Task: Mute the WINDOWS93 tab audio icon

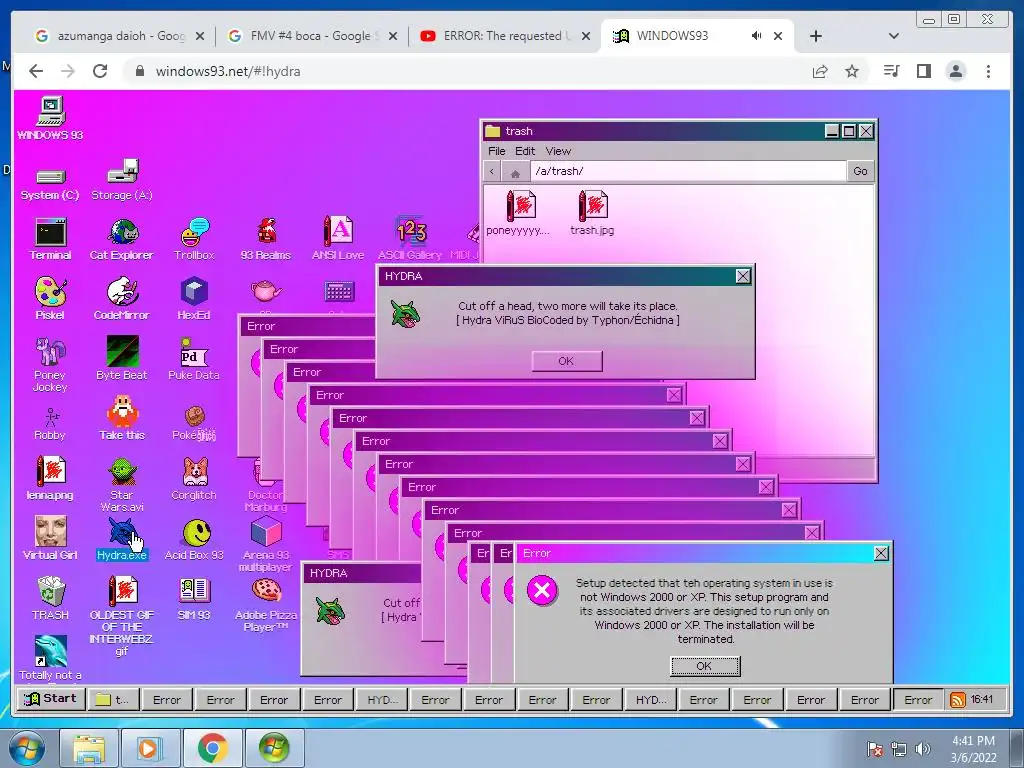Action: coord(756,36)
